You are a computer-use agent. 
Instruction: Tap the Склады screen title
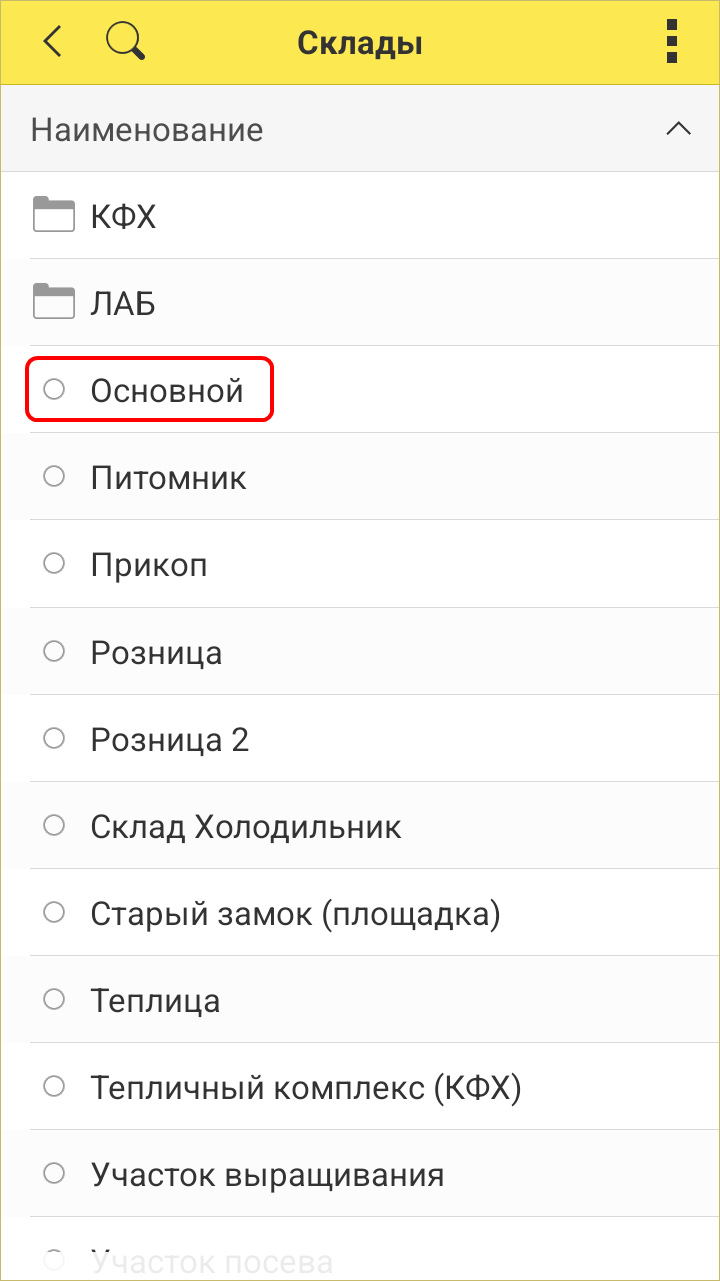[x=360, y=44]
